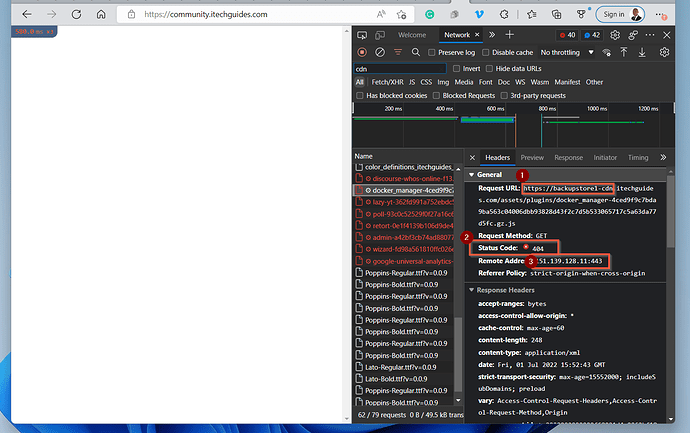Tick the Invert filter checkbox
This screenshot has height=433, width=690.
pyautogui.click(x=456, y=69)
